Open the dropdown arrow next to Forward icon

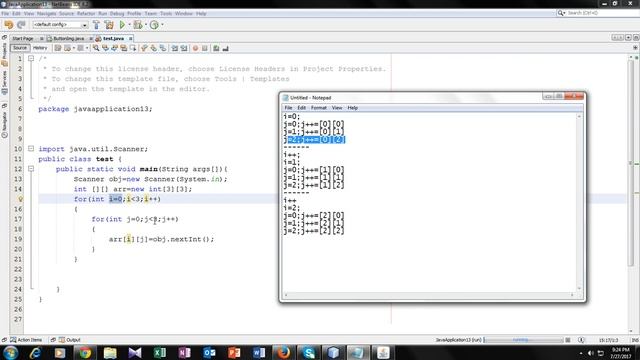point(87,48)
